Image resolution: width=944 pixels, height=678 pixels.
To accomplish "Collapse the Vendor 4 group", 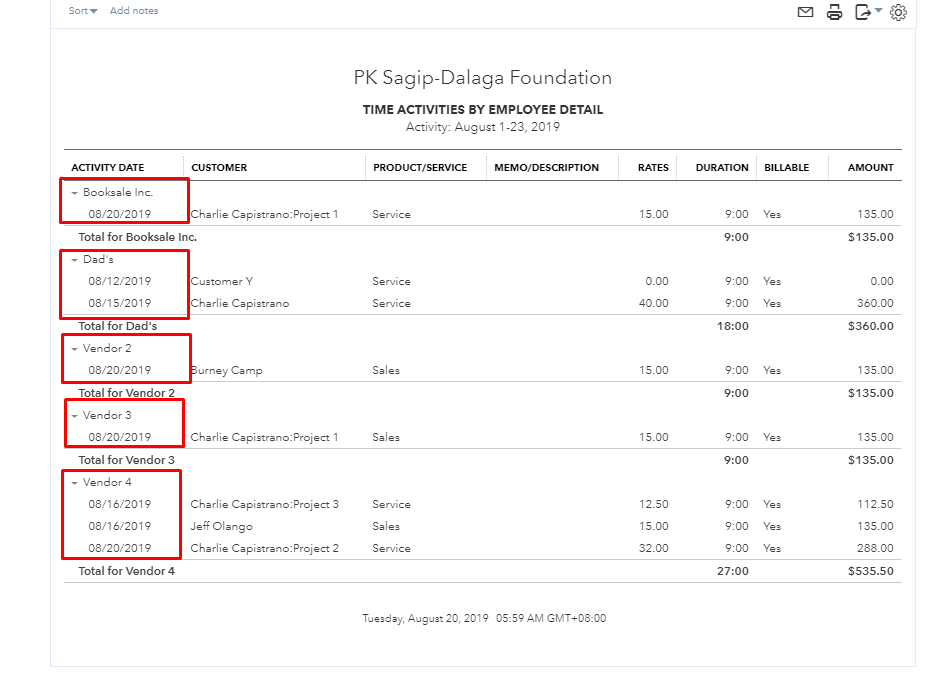I will point(74,483).
